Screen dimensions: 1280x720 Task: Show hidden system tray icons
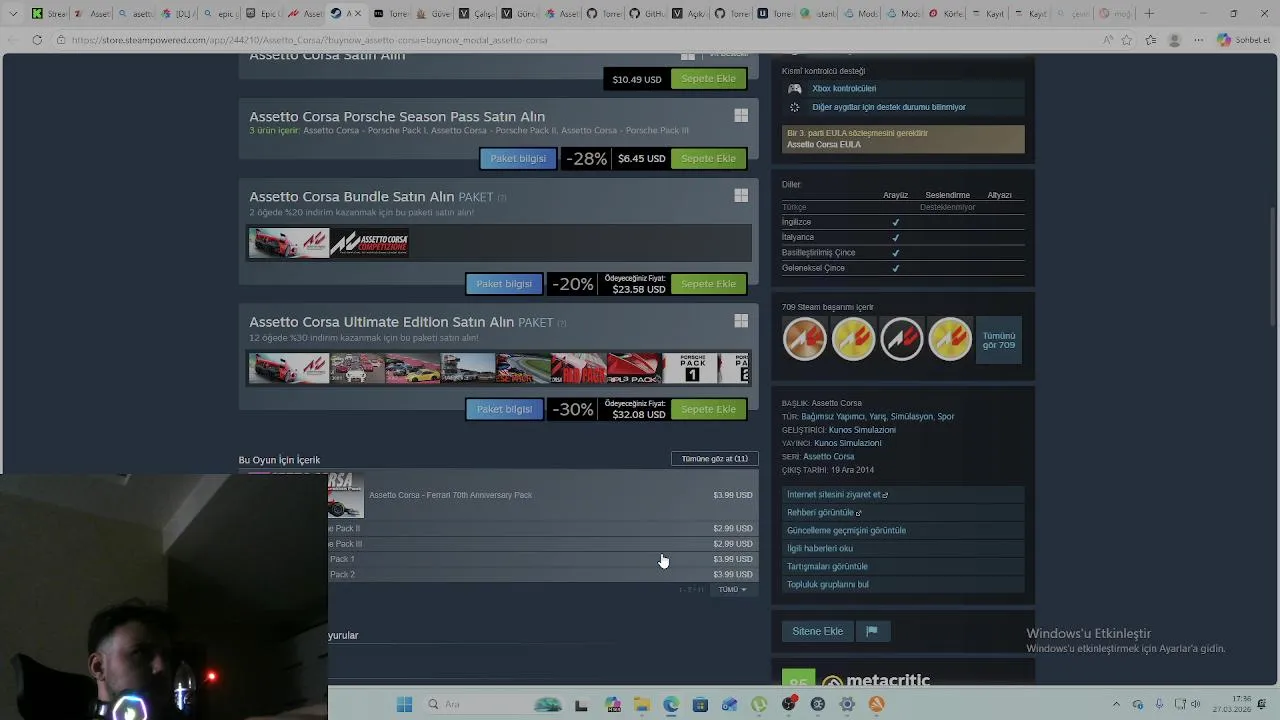(x=1116, y=704)
